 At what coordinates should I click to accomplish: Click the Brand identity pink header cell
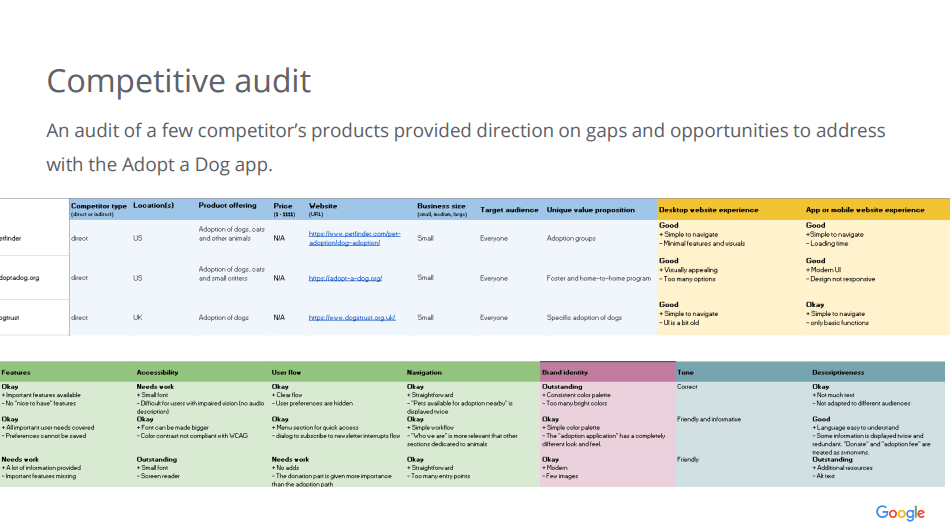pyautogui.click(x=565, y=372)
